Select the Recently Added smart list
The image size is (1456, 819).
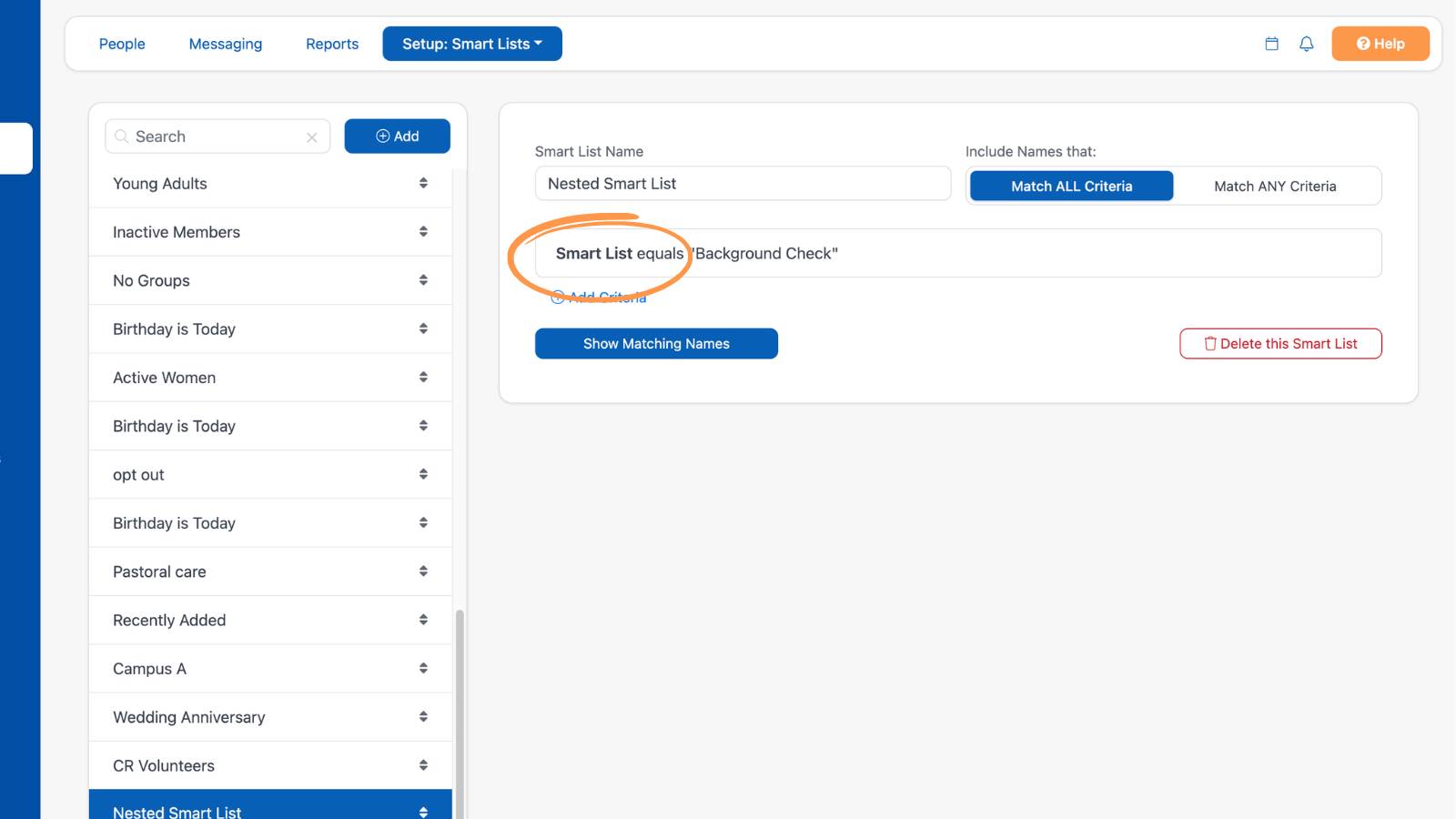click(x=270, y=621)
